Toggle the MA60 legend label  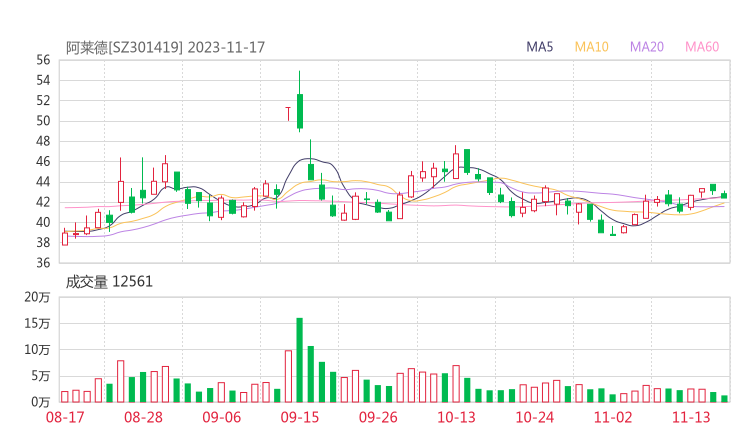(702, 47)
